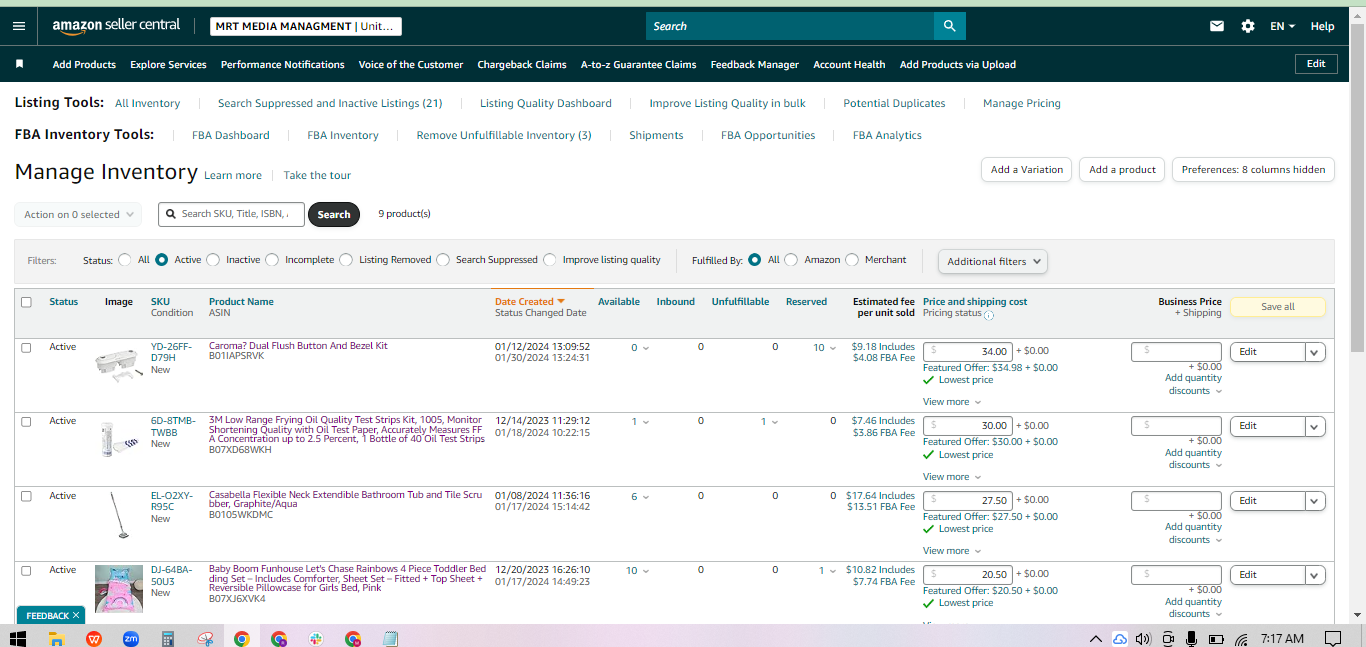Select the Listing Removed status filter

point(346,260)
